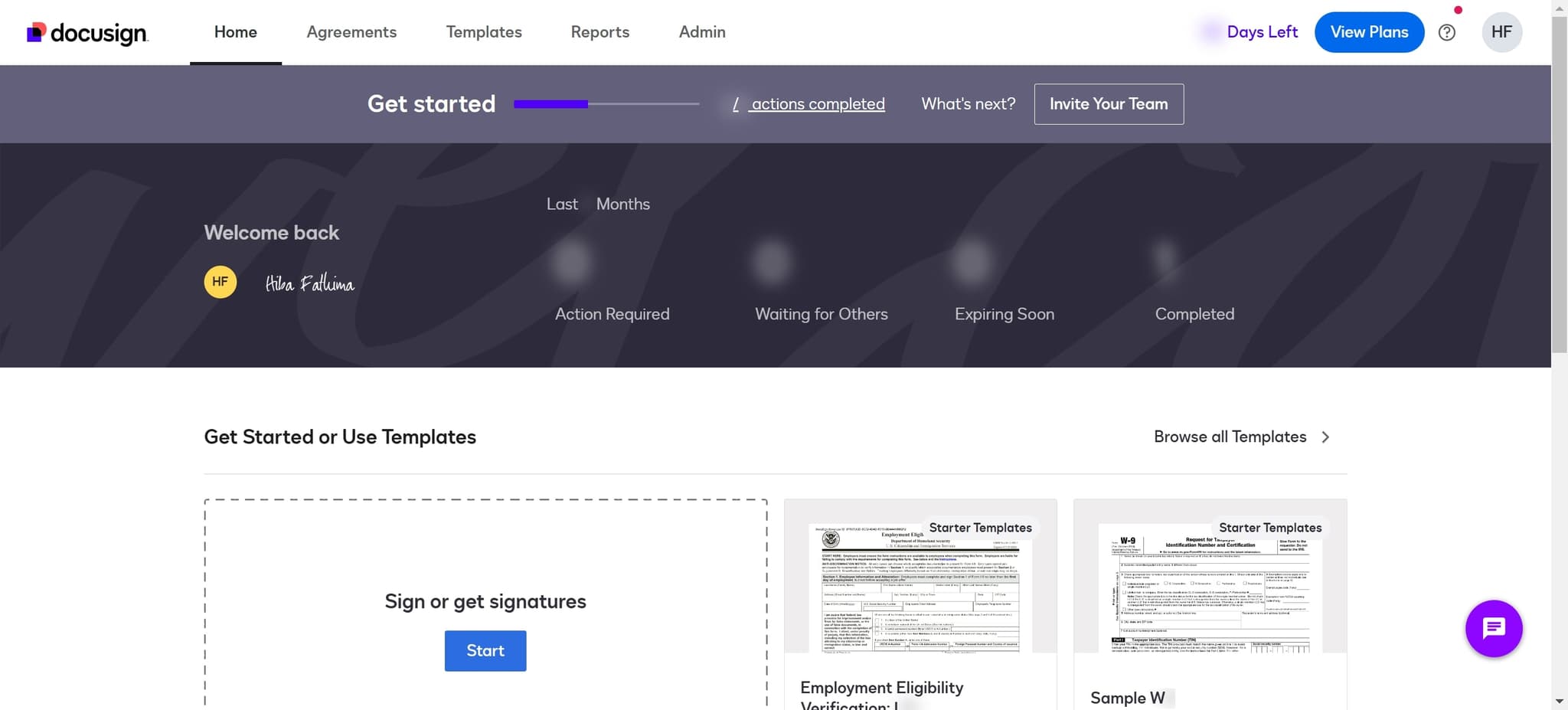Screen dimensions: 1568x710
Task: Open the Last Months period selector
Action: (x=597, y=204)
